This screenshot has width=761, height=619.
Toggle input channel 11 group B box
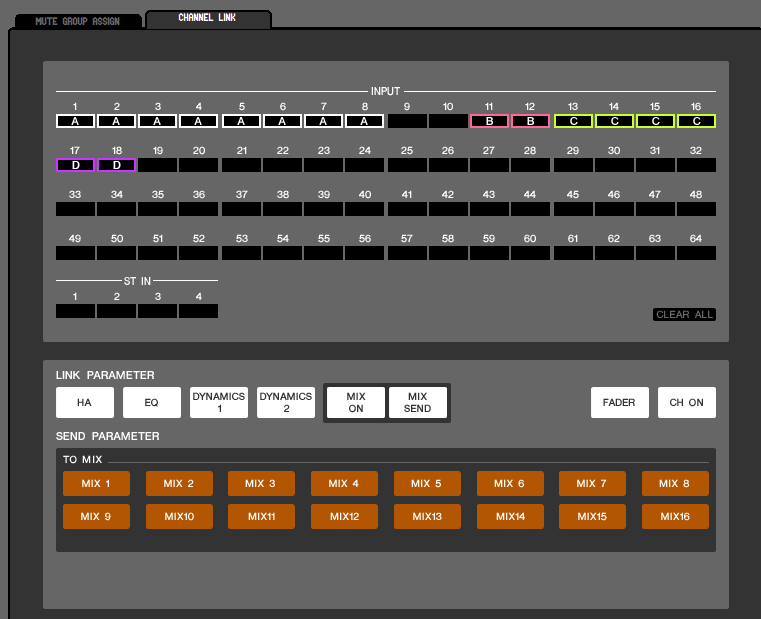tap(489, 121)
